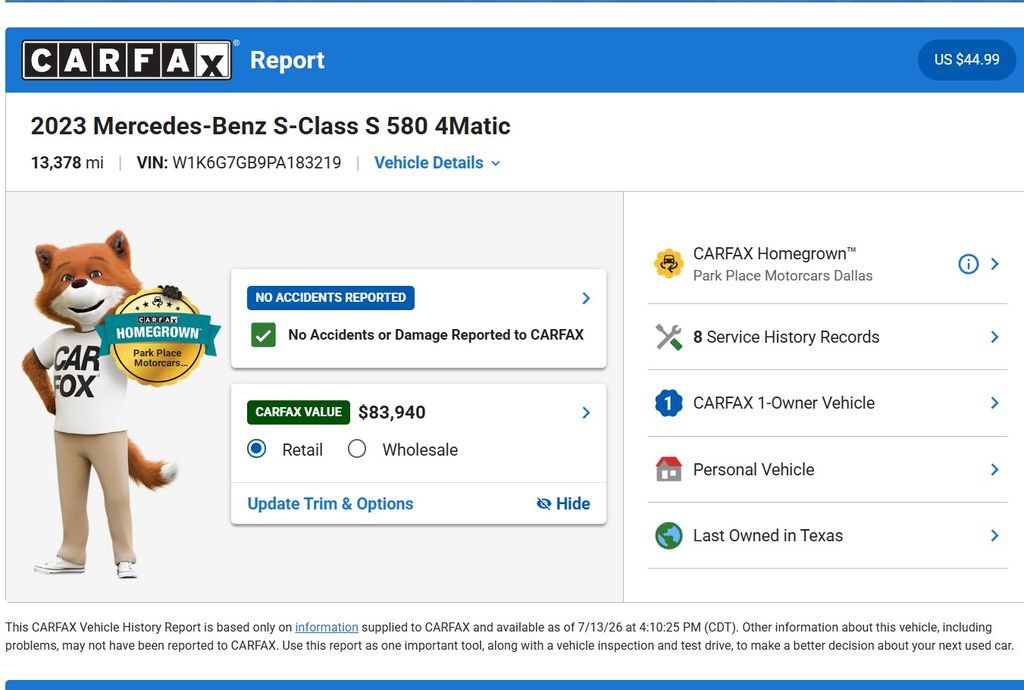This screenshot has width=1024, height=690.
Task: Click Personal Vehicle text
Action: pyautogui.click(x=754, y=469)
